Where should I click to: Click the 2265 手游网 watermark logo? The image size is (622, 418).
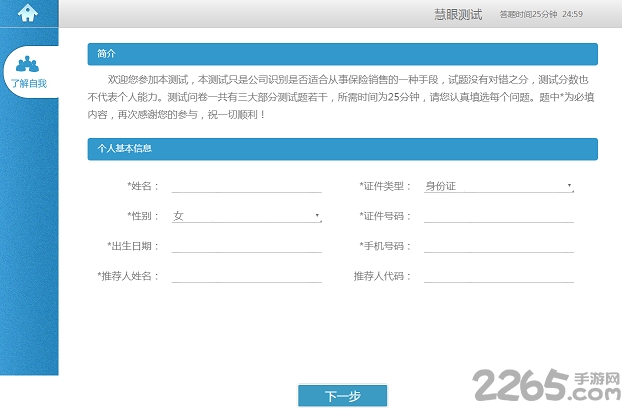tap(546, 386)
